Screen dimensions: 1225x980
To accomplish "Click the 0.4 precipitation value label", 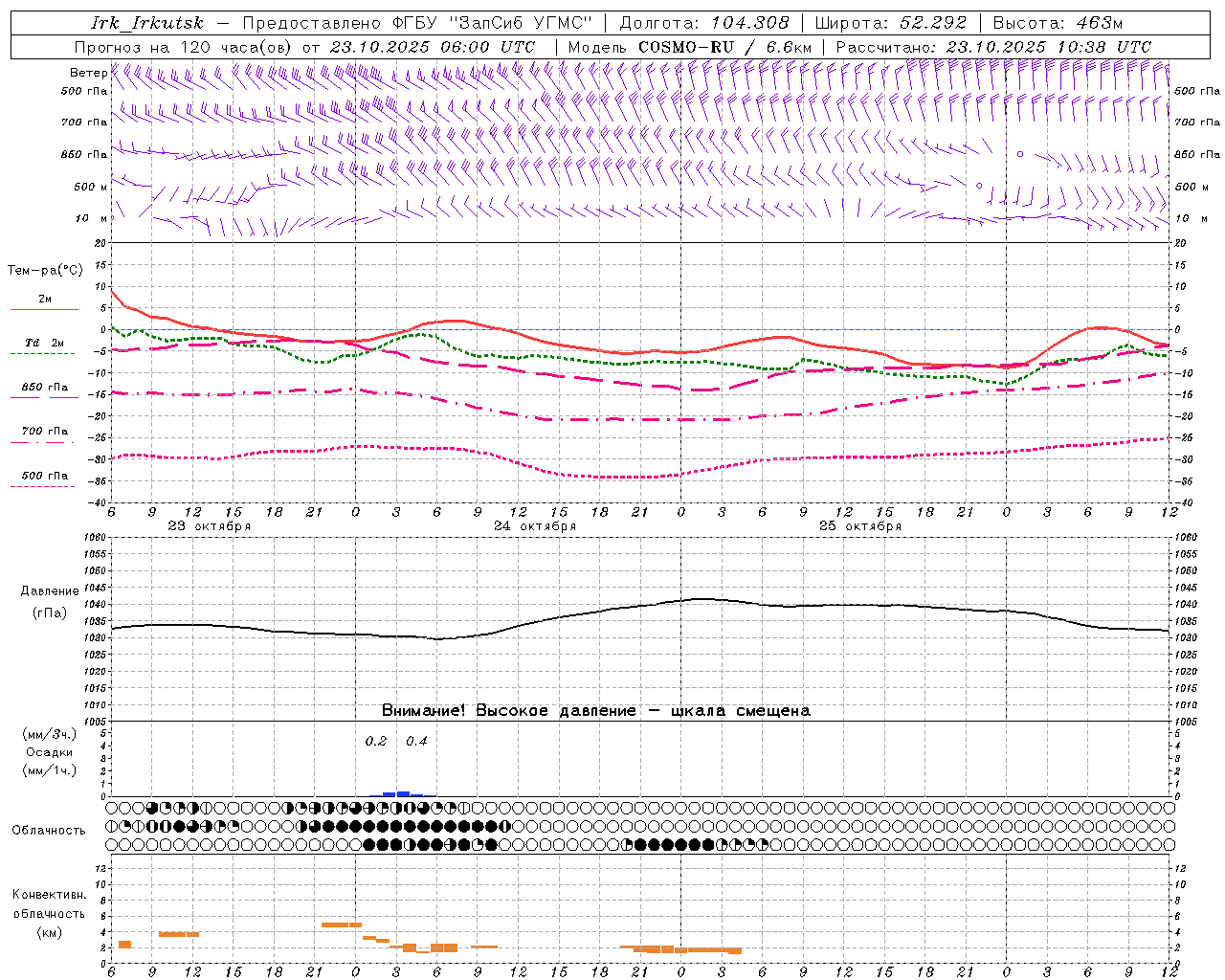I will (416, 741).
